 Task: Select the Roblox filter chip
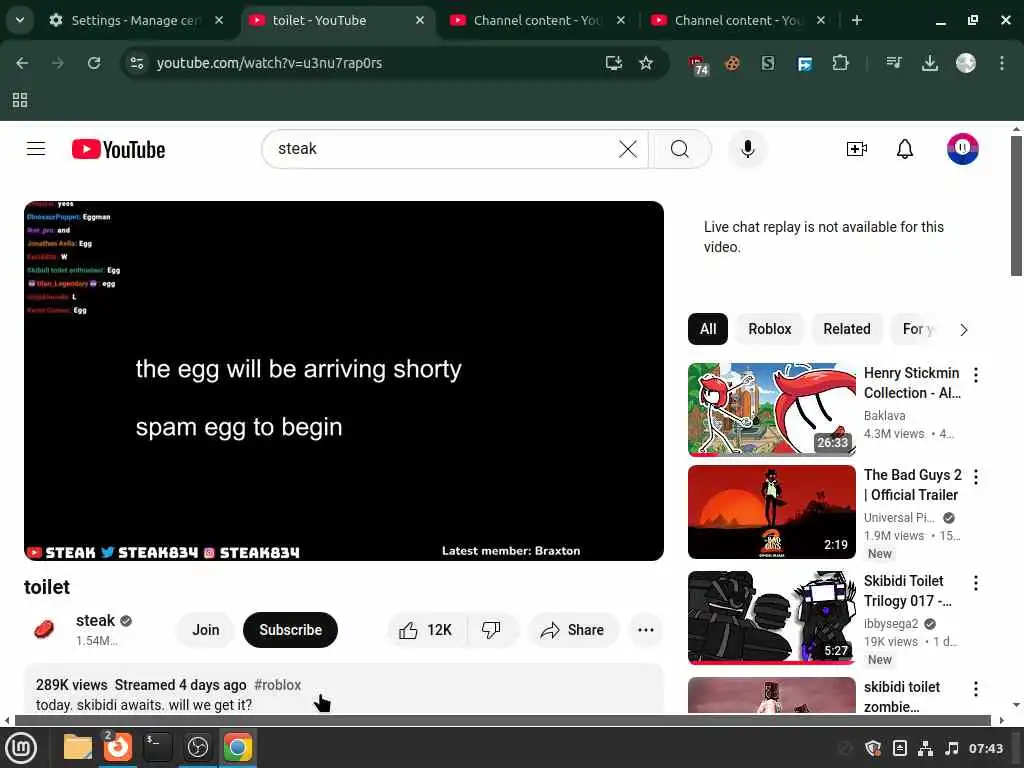[x=770, y=329]
